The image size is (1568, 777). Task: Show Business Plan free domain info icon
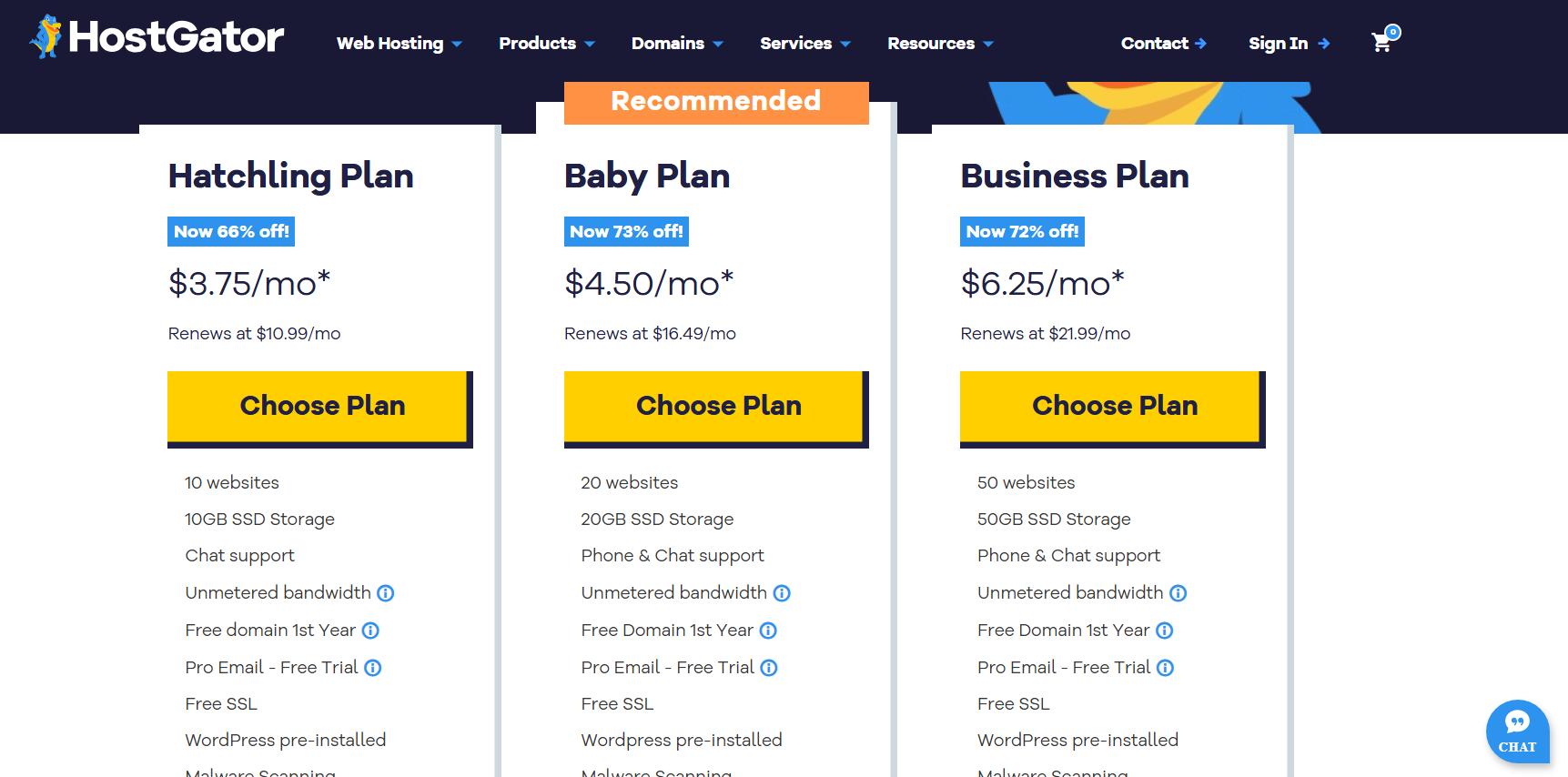[x=1164, y=631]
